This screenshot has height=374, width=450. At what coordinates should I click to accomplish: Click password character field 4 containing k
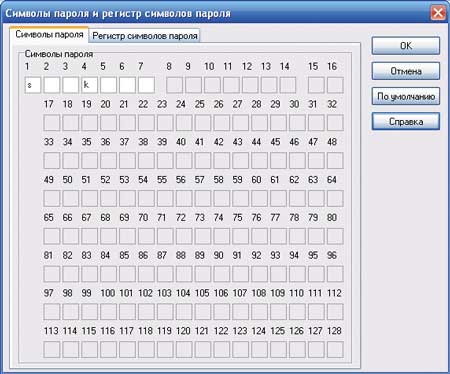pos(89,85)
